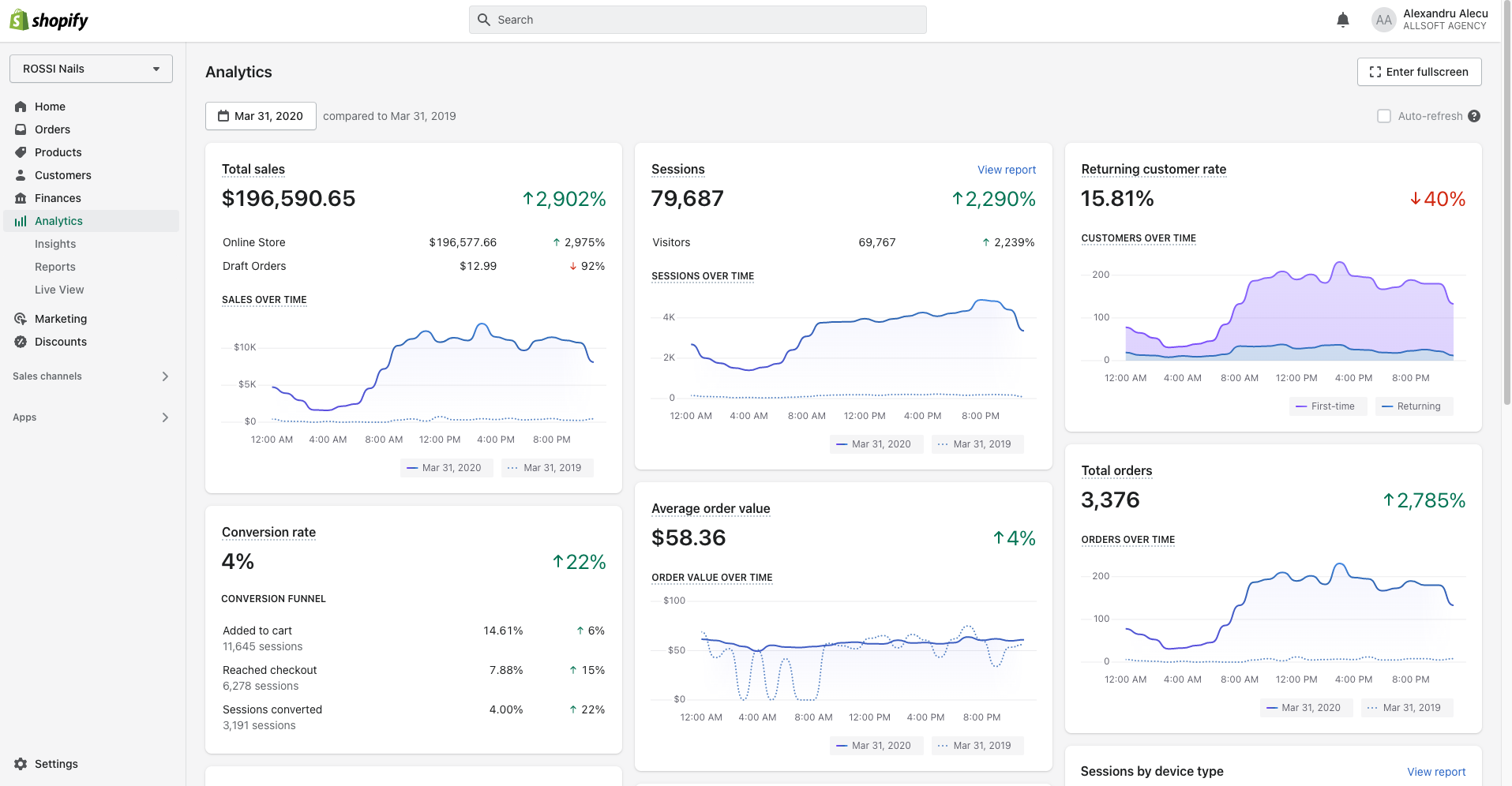Click the Settings label in the sidebar

tap(56, 764)
